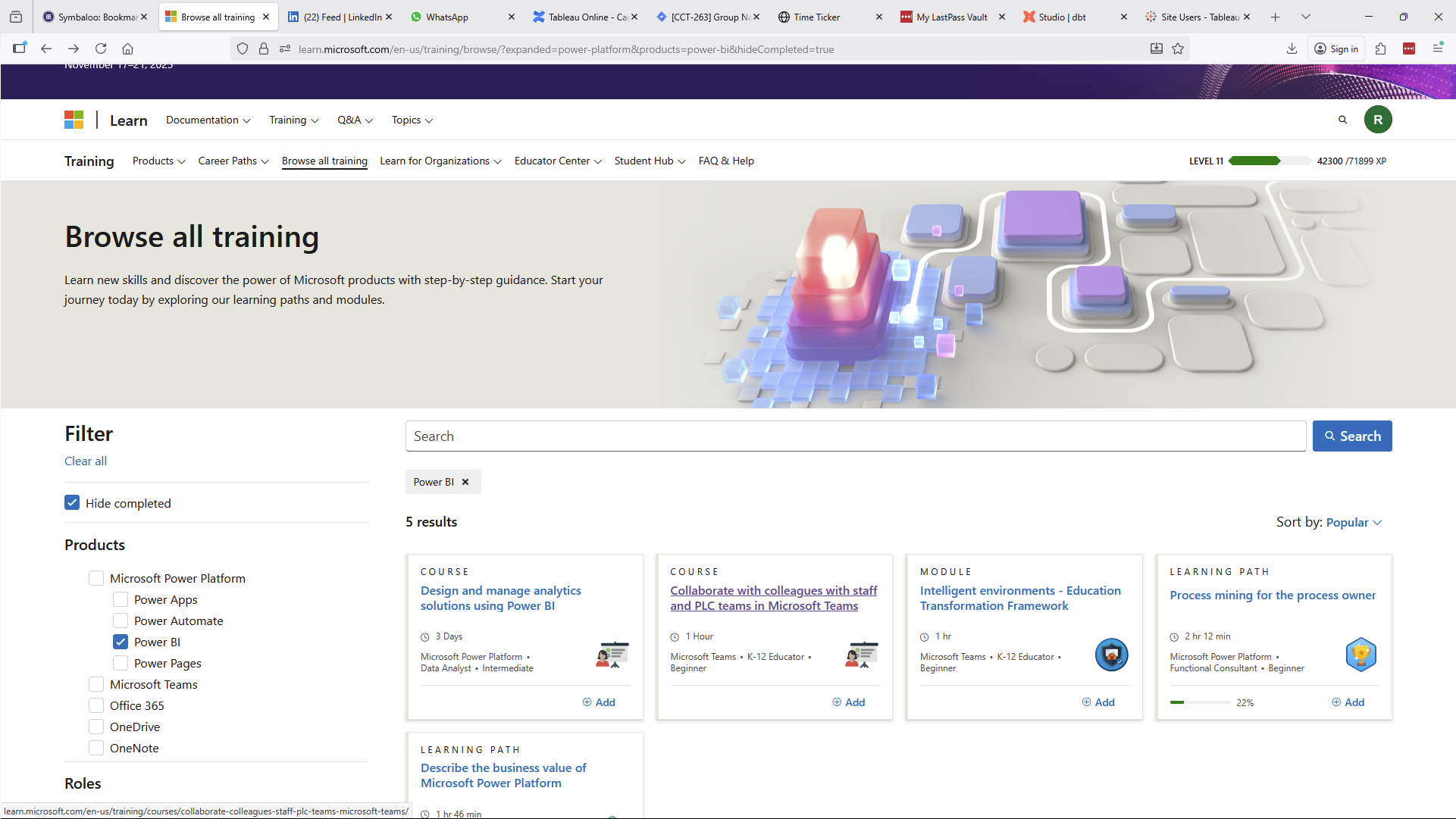Remove the Power BI filter tag
Screen dimensions: 1456x819
coord(465,482)
